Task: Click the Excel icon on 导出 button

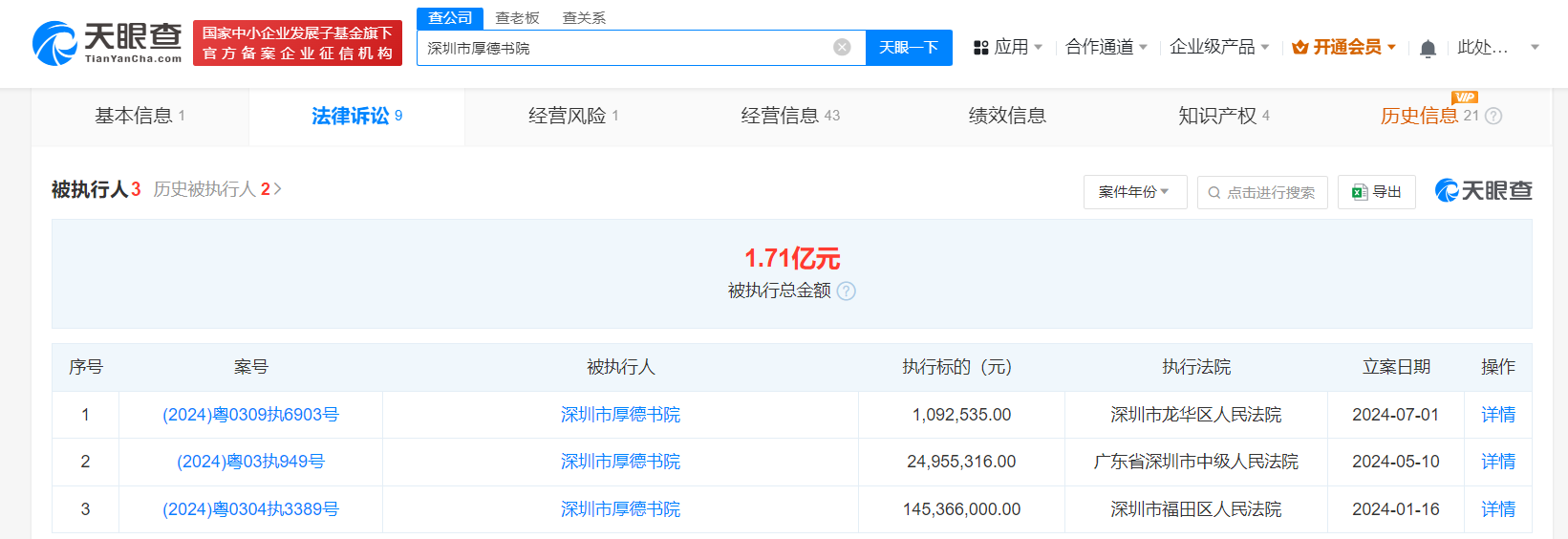Action: (x=1360, y=192)
